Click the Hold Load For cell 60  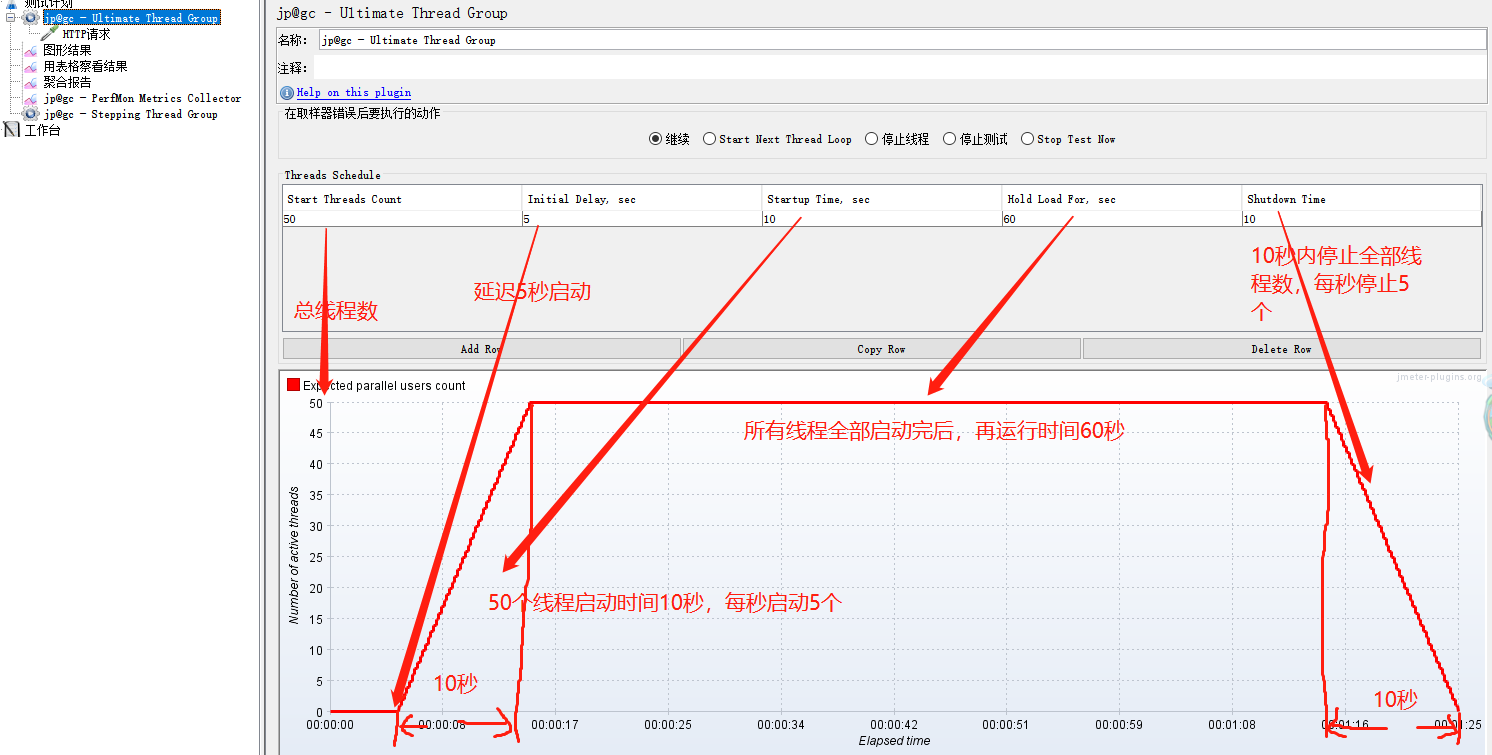(x=1122, y=219)
